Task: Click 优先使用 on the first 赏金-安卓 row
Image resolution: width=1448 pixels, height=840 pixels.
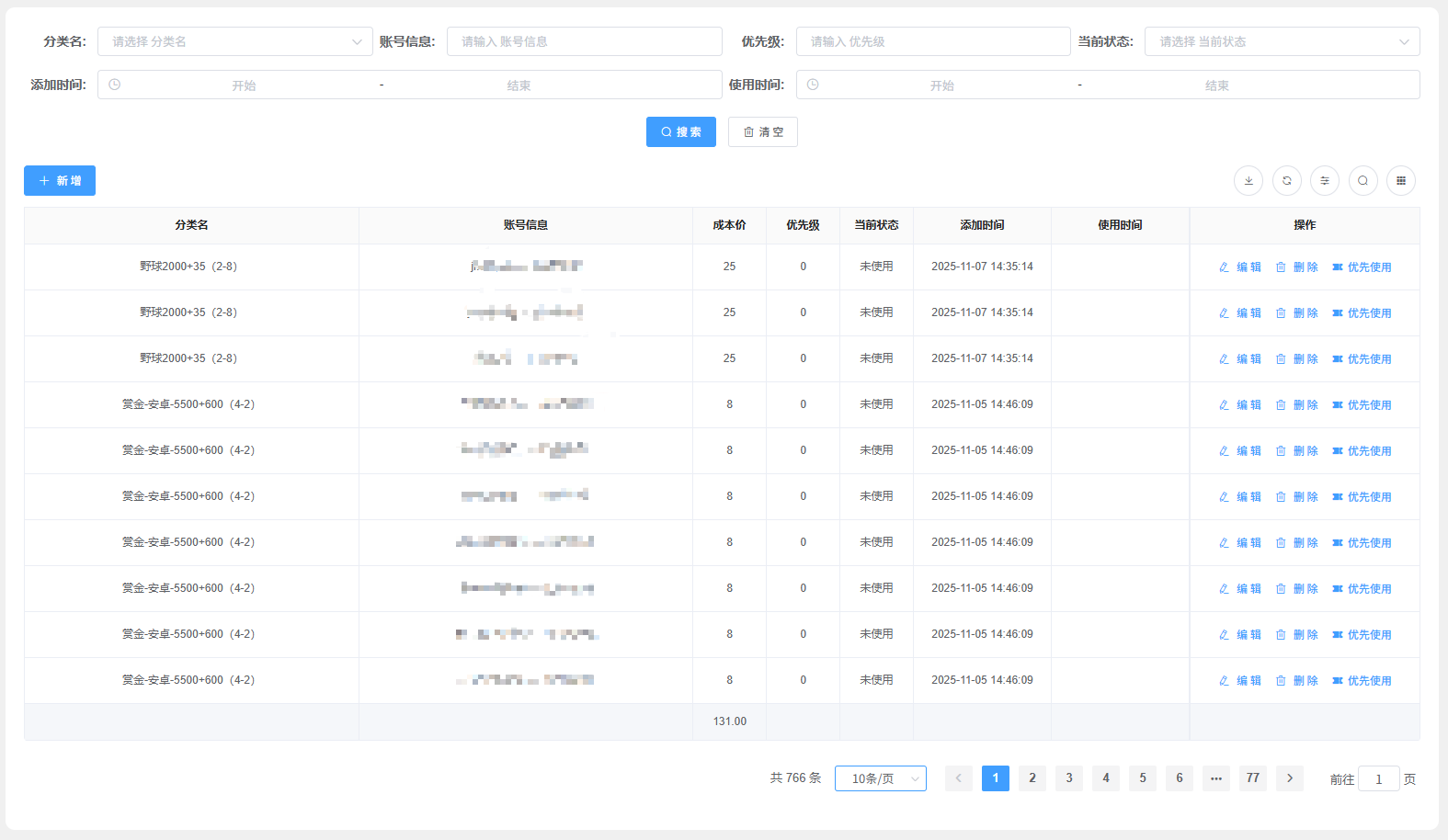Action: click(x=1362, y=405)
